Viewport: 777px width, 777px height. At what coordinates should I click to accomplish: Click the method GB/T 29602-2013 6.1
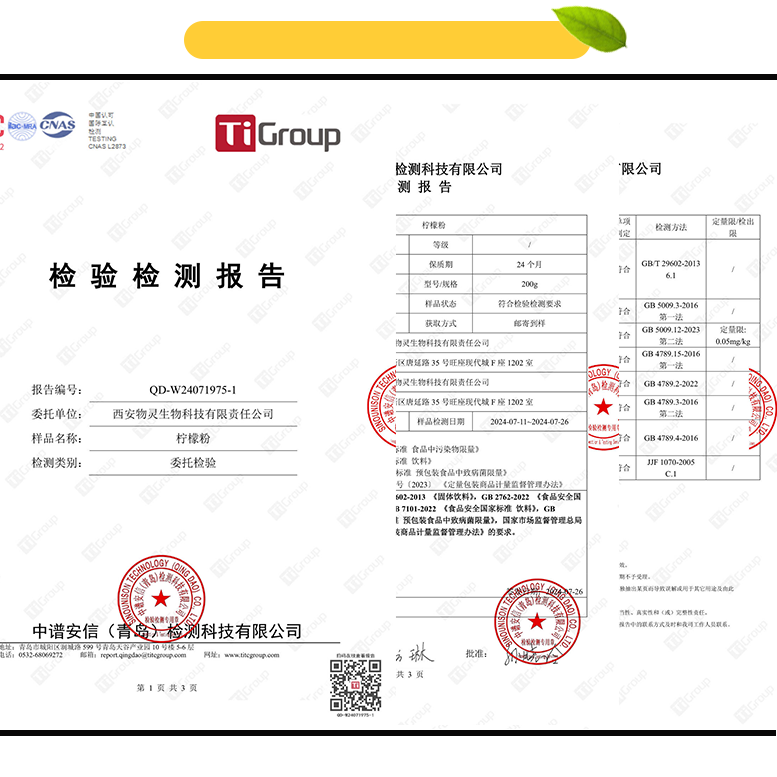tap(671, 269)
